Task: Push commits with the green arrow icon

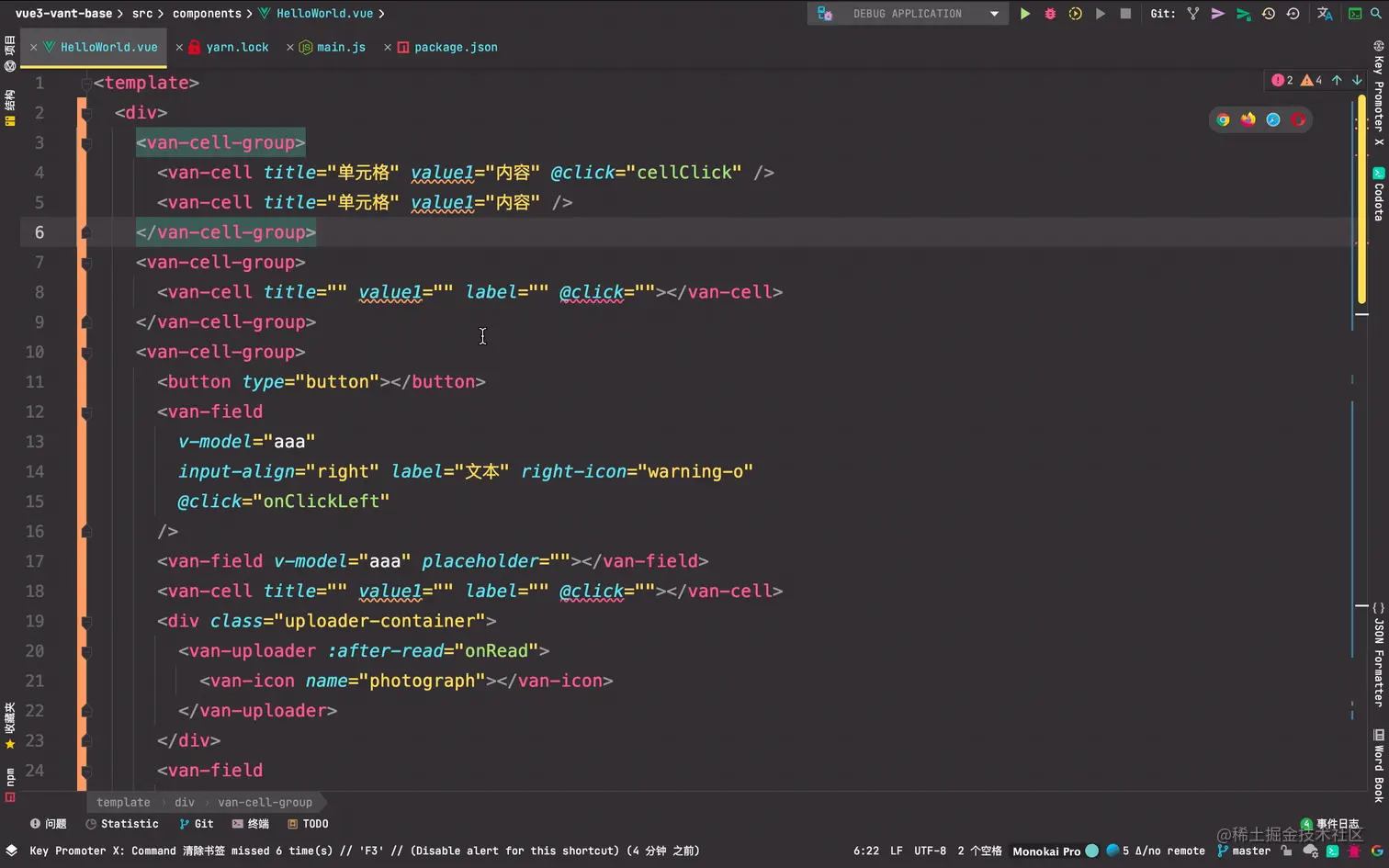Action: click(x=1243, y=14)
